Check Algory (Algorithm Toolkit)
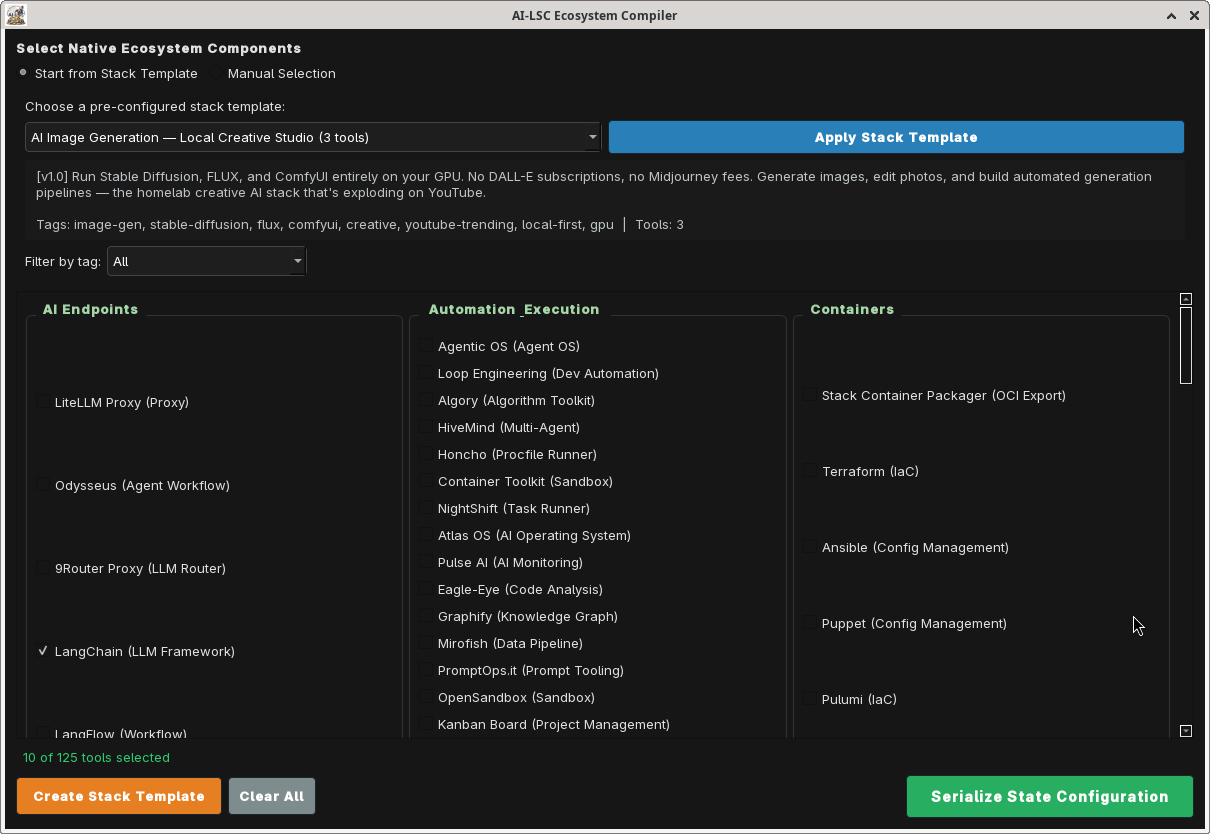The image size is (1210, 834). coord(507,401)
